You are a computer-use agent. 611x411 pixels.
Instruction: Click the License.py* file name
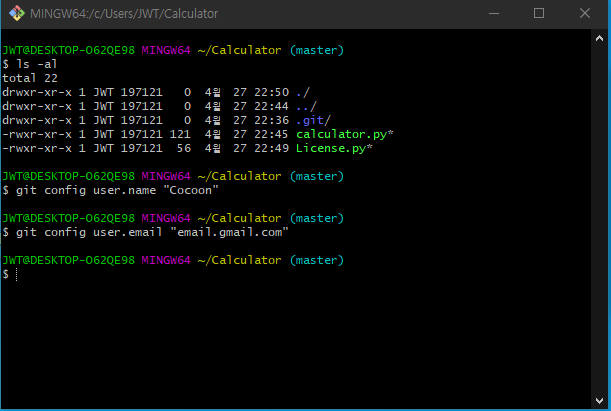point(334,148)
